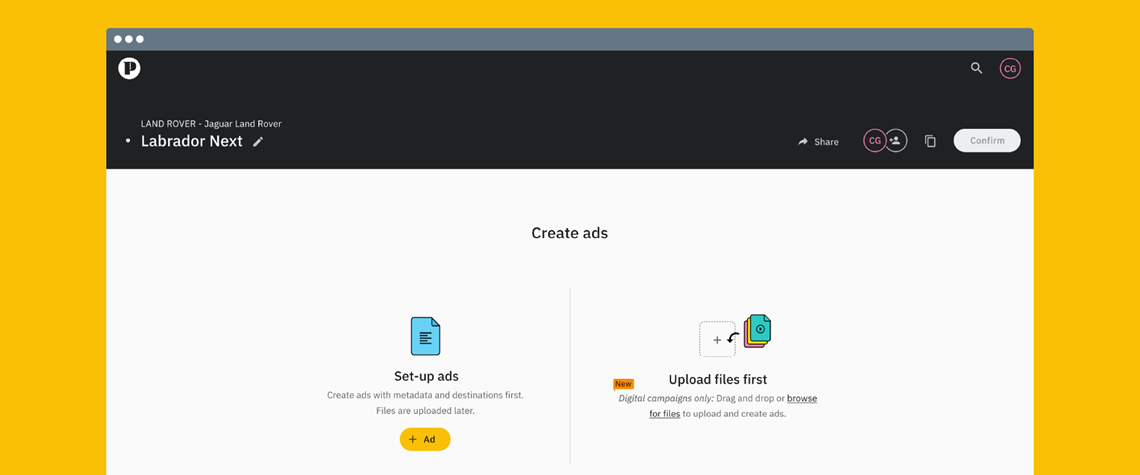Click the stacked video files icon

(758, 331)
